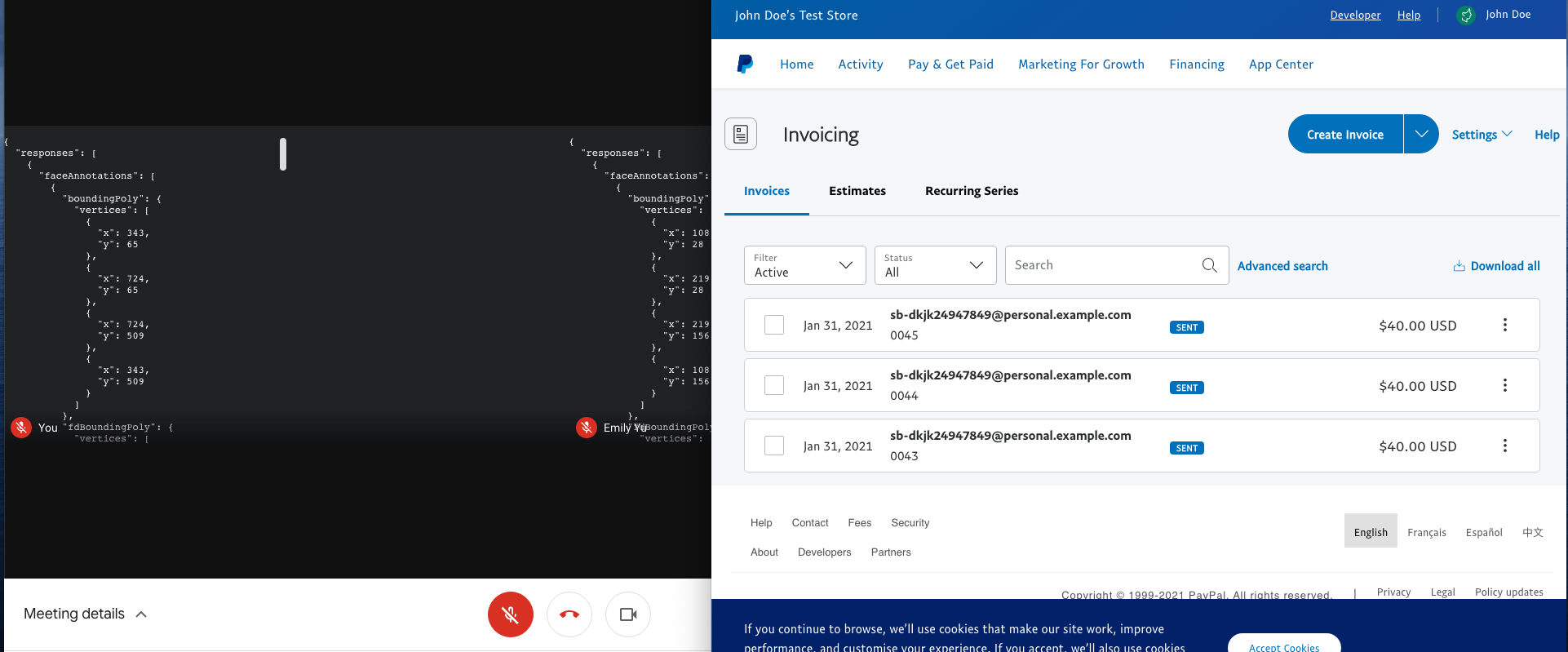The width and height of the screenshot is (1568, 652).
Task: Click the PayPal logo icon
Action: pos(745,64)
